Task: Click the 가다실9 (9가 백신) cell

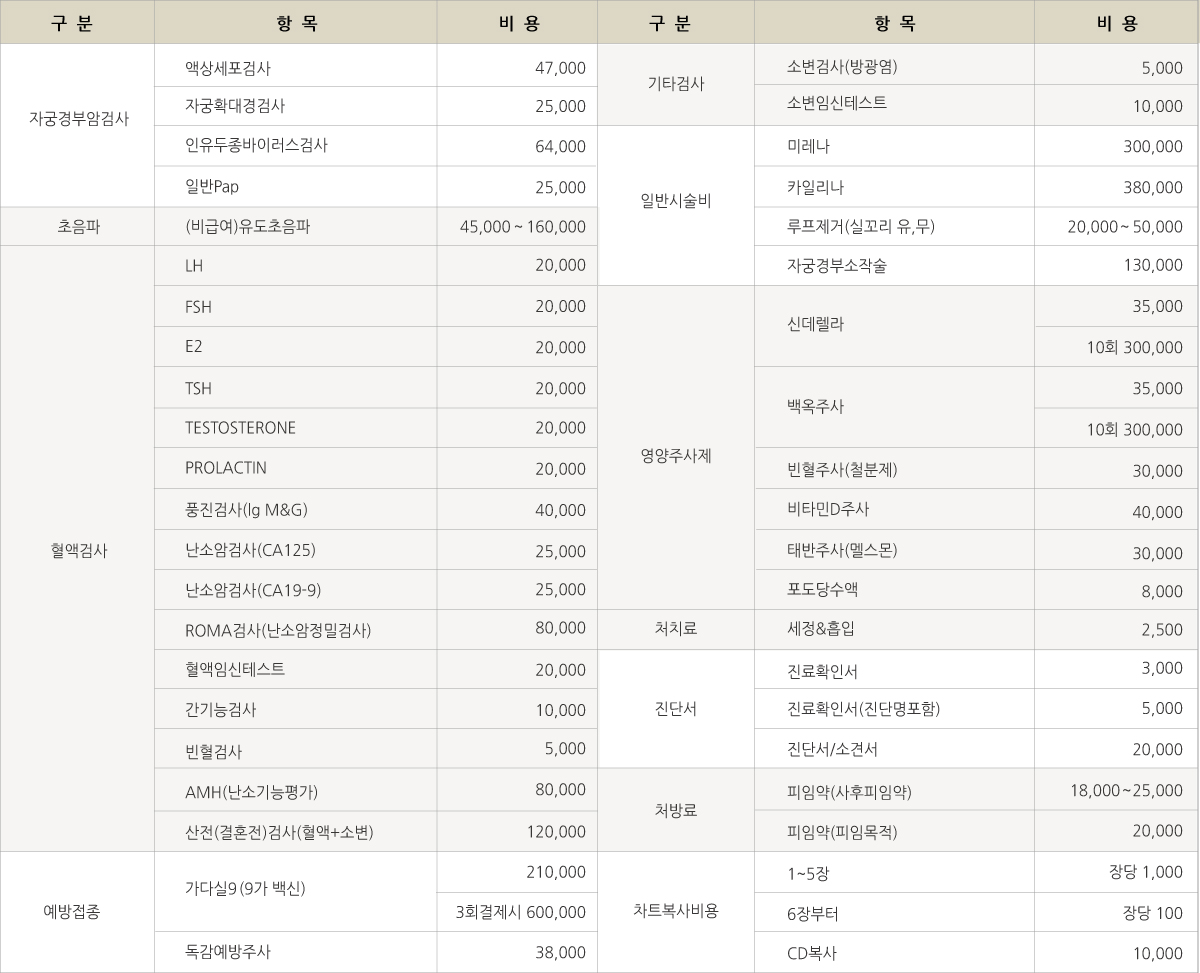Action: click(245, 888)
